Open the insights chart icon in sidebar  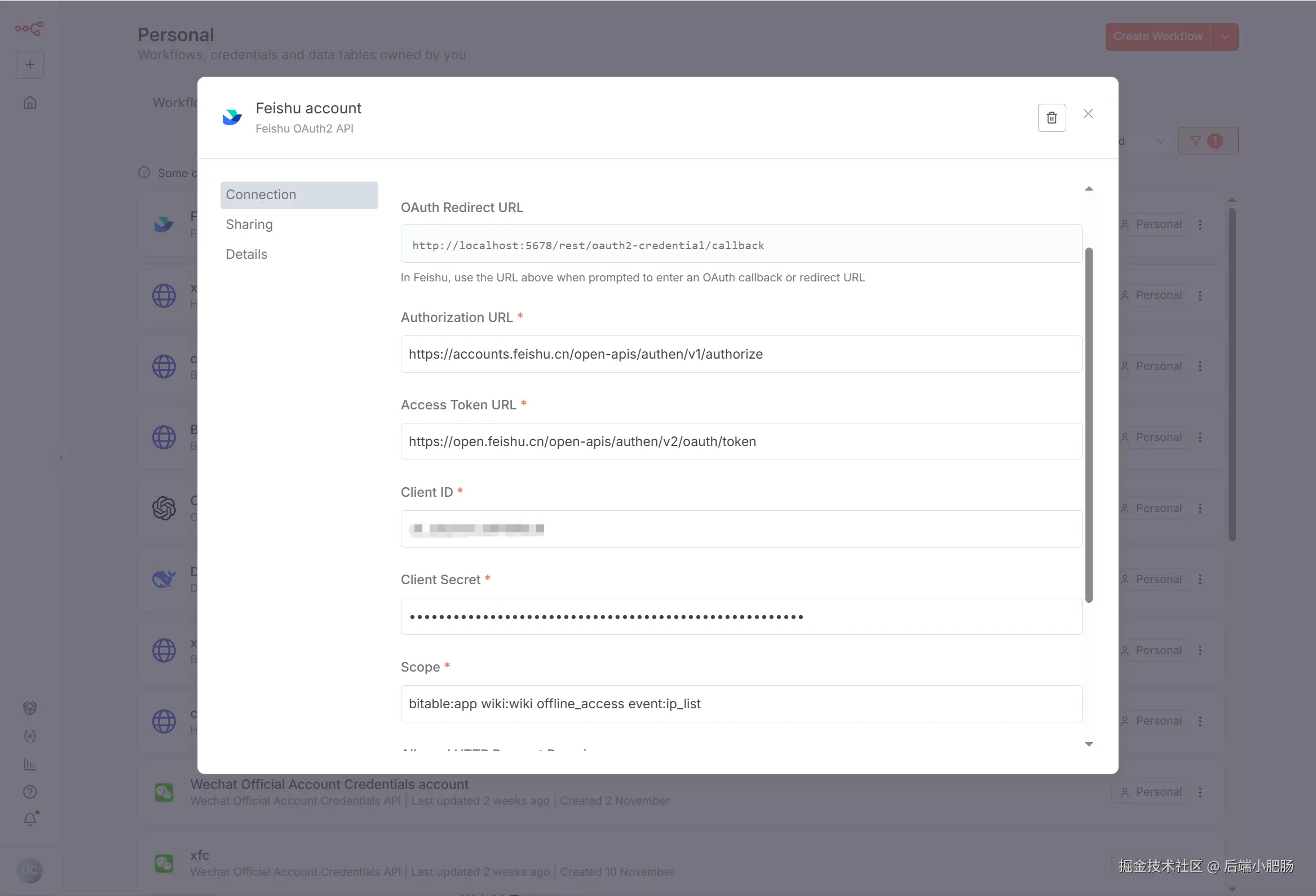[30, 764]
